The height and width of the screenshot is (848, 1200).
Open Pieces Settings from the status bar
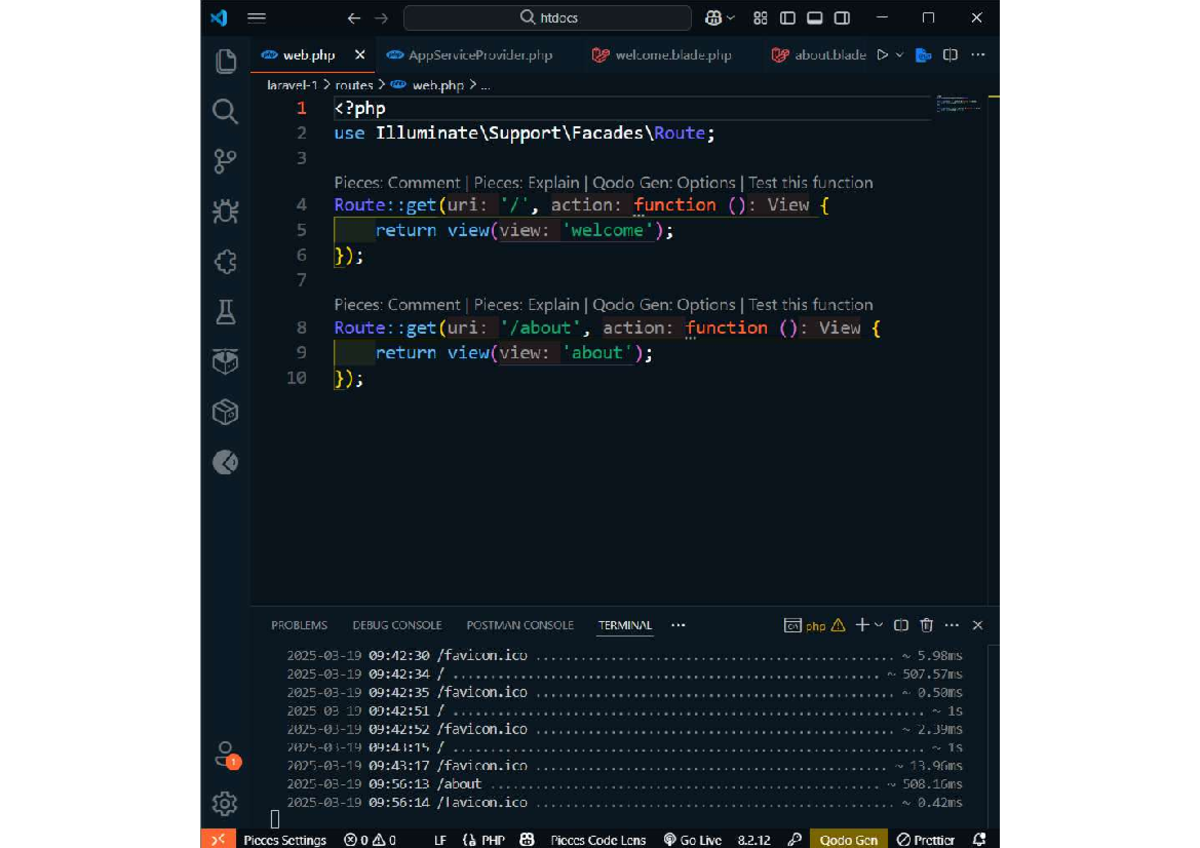pos(284,840)
